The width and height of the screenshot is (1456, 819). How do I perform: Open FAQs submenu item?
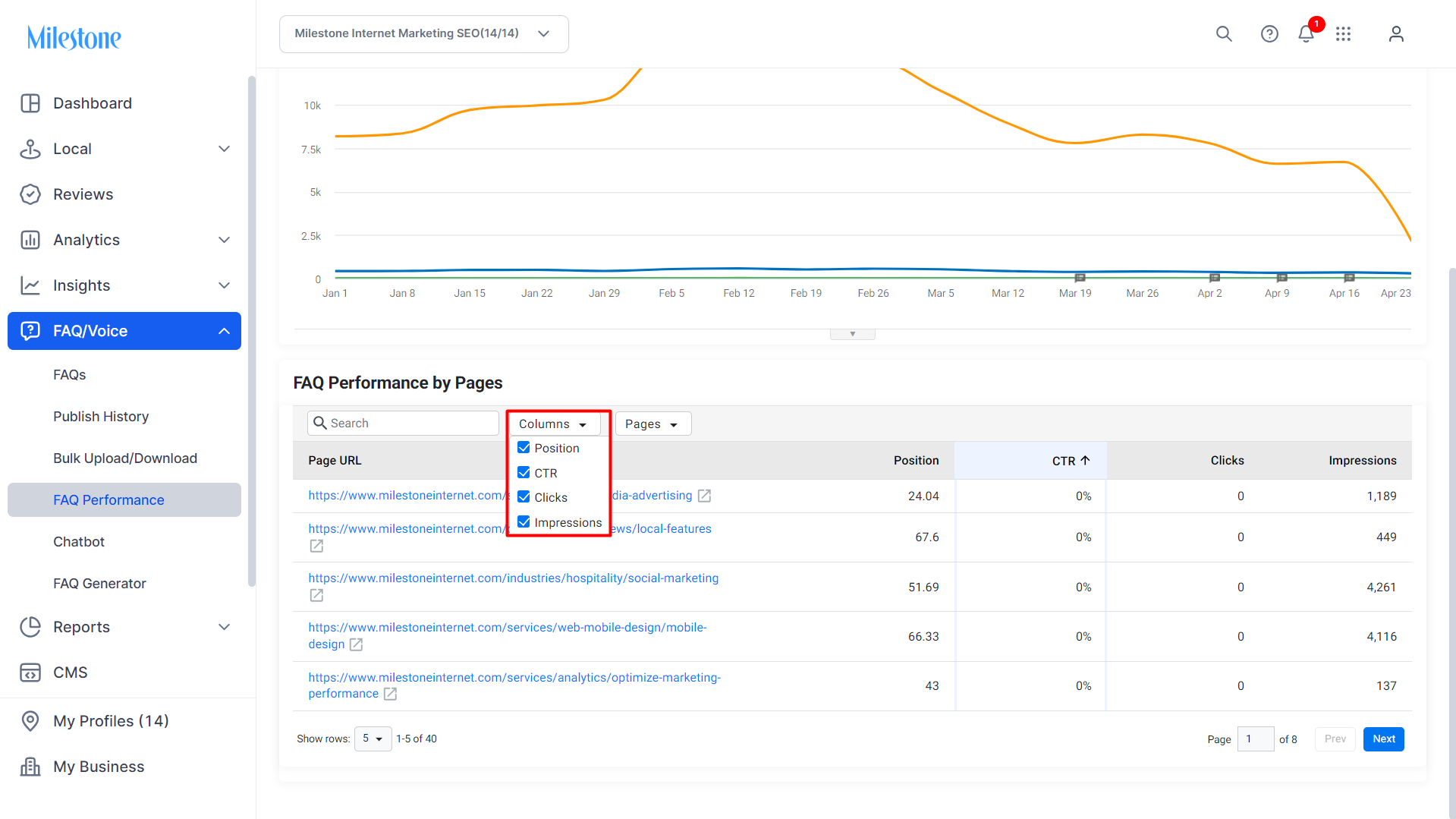(70, 375)
